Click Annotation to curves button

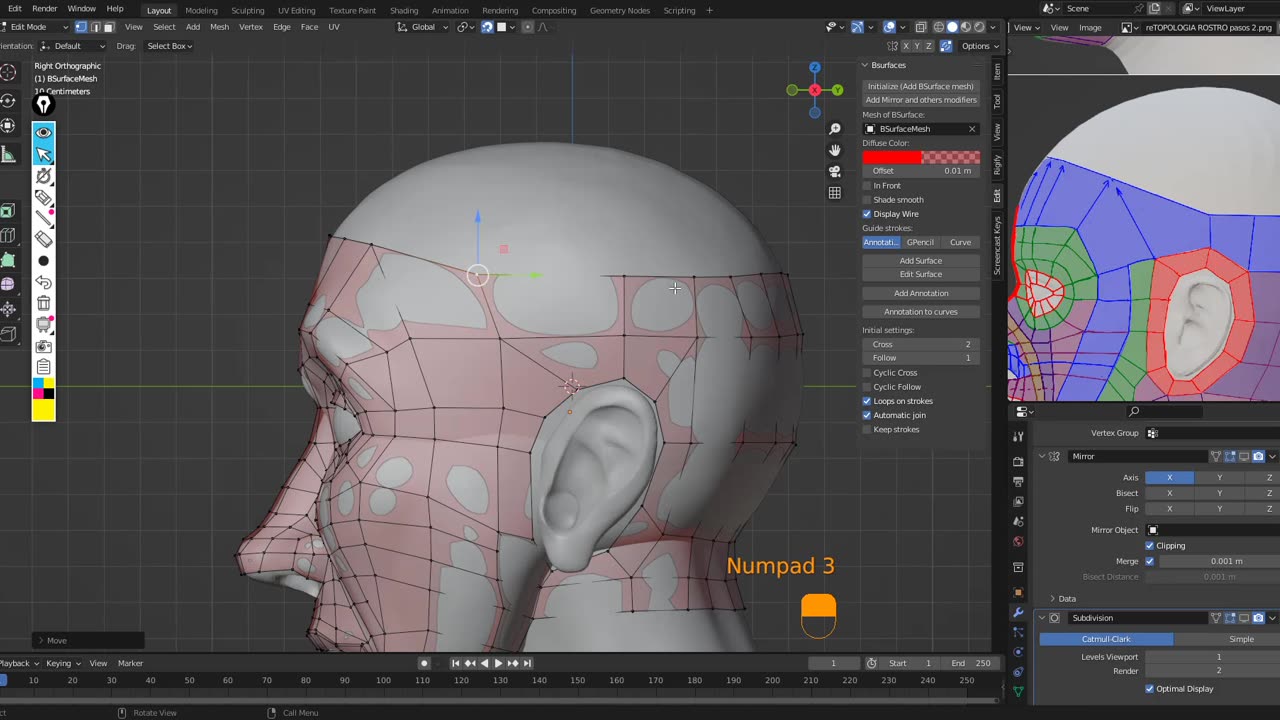pos(921,312)
